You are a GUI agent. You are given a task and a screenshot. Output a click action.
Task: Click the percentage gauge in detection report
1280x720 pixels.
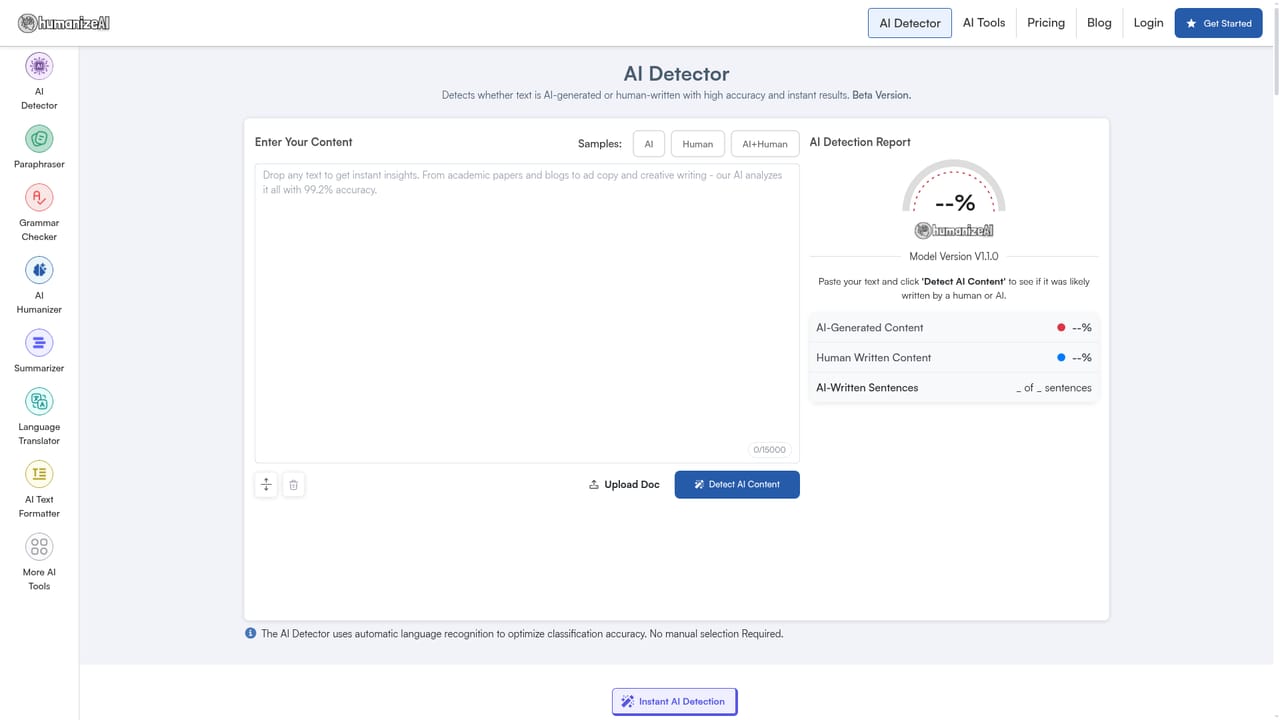point(954,187)
